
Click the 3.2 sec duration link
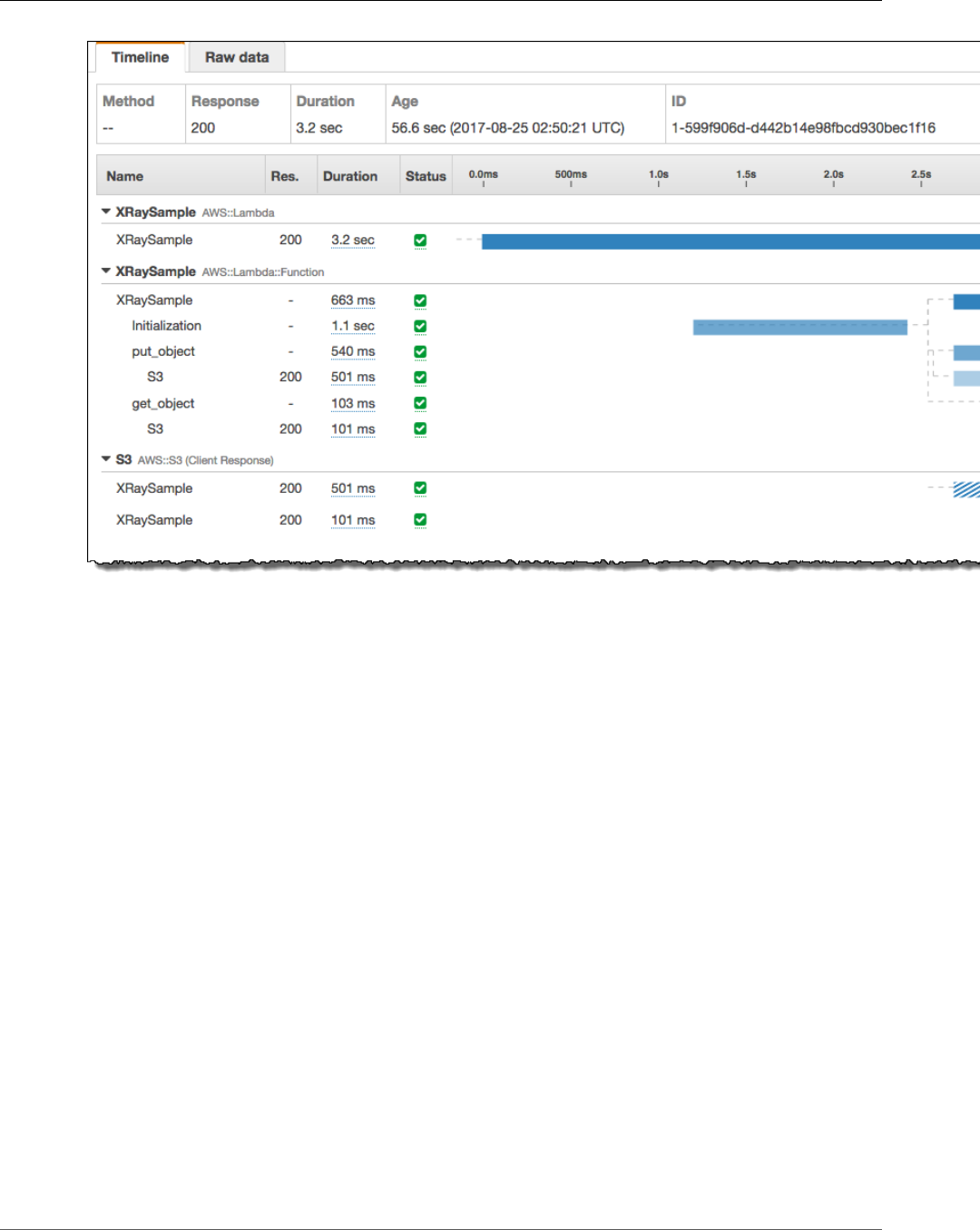click(353, 240)
